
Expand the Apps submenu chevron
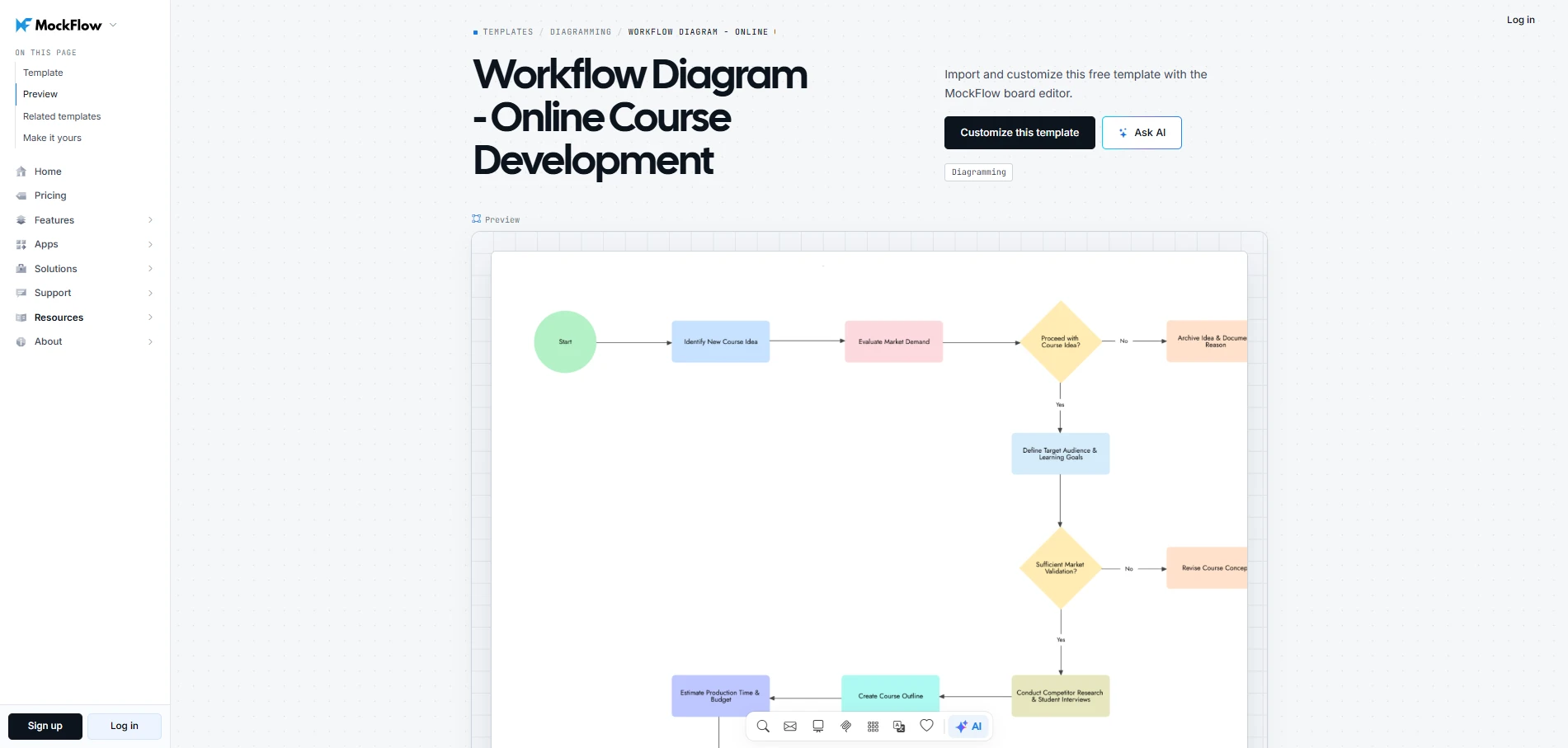click(150, 244)
